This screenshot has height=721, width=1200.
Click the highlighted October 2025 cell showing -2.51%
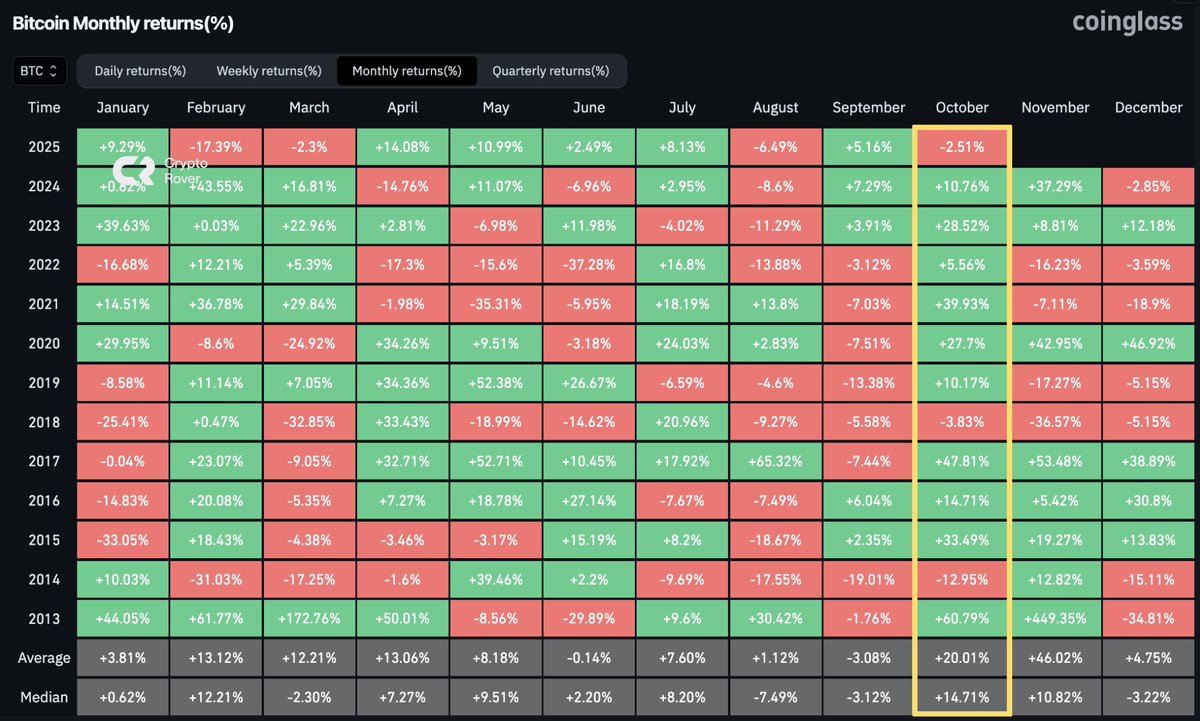click(961, 146)
